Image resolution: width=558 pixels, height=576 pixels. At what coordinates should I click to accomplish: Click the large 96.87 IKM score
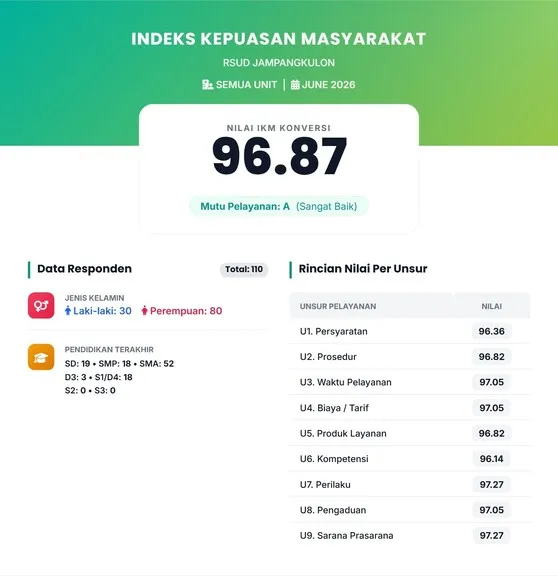click(279, 156)
